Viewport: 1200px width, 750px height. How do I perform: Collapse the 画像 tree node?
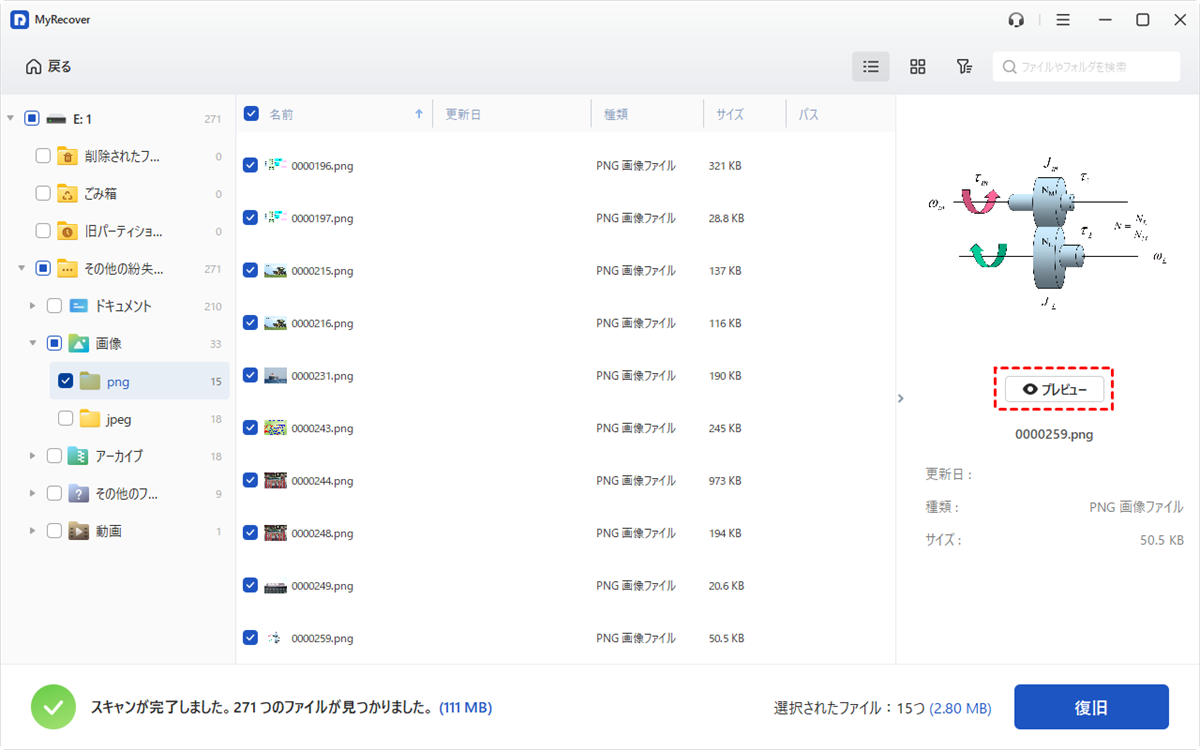32,344
